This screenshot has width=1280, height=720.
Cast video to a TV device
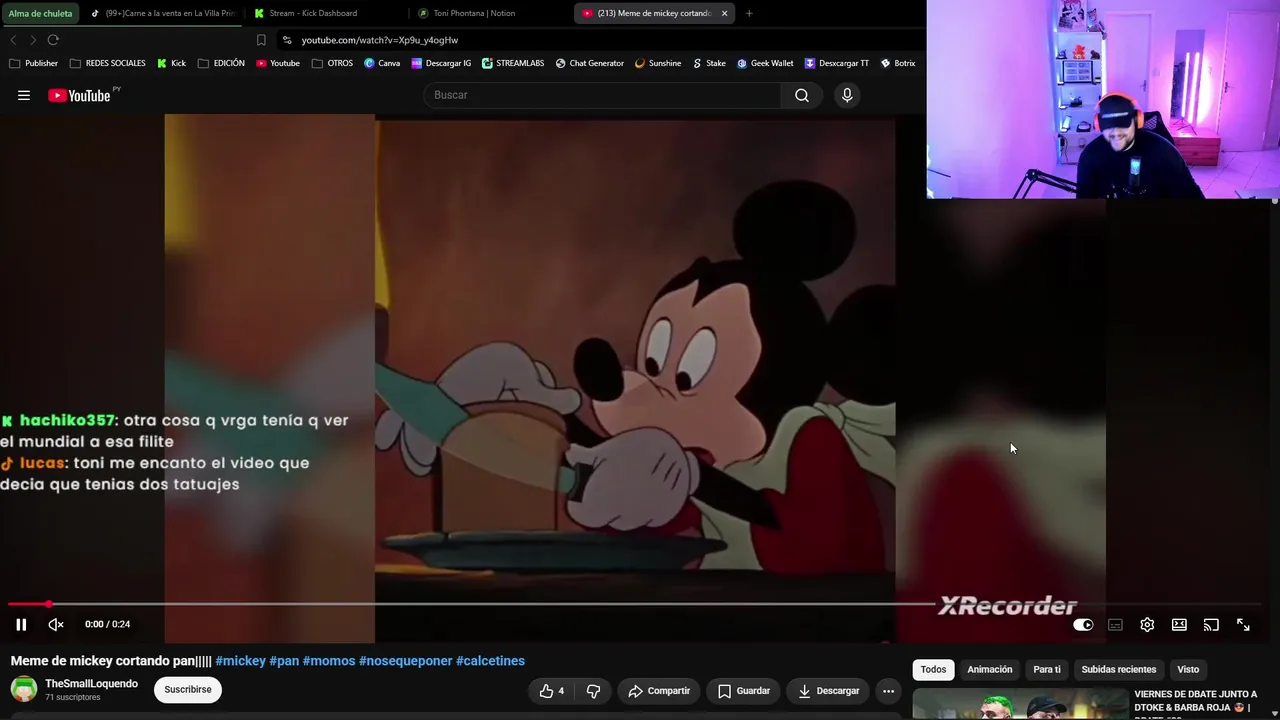(1211, 624)
